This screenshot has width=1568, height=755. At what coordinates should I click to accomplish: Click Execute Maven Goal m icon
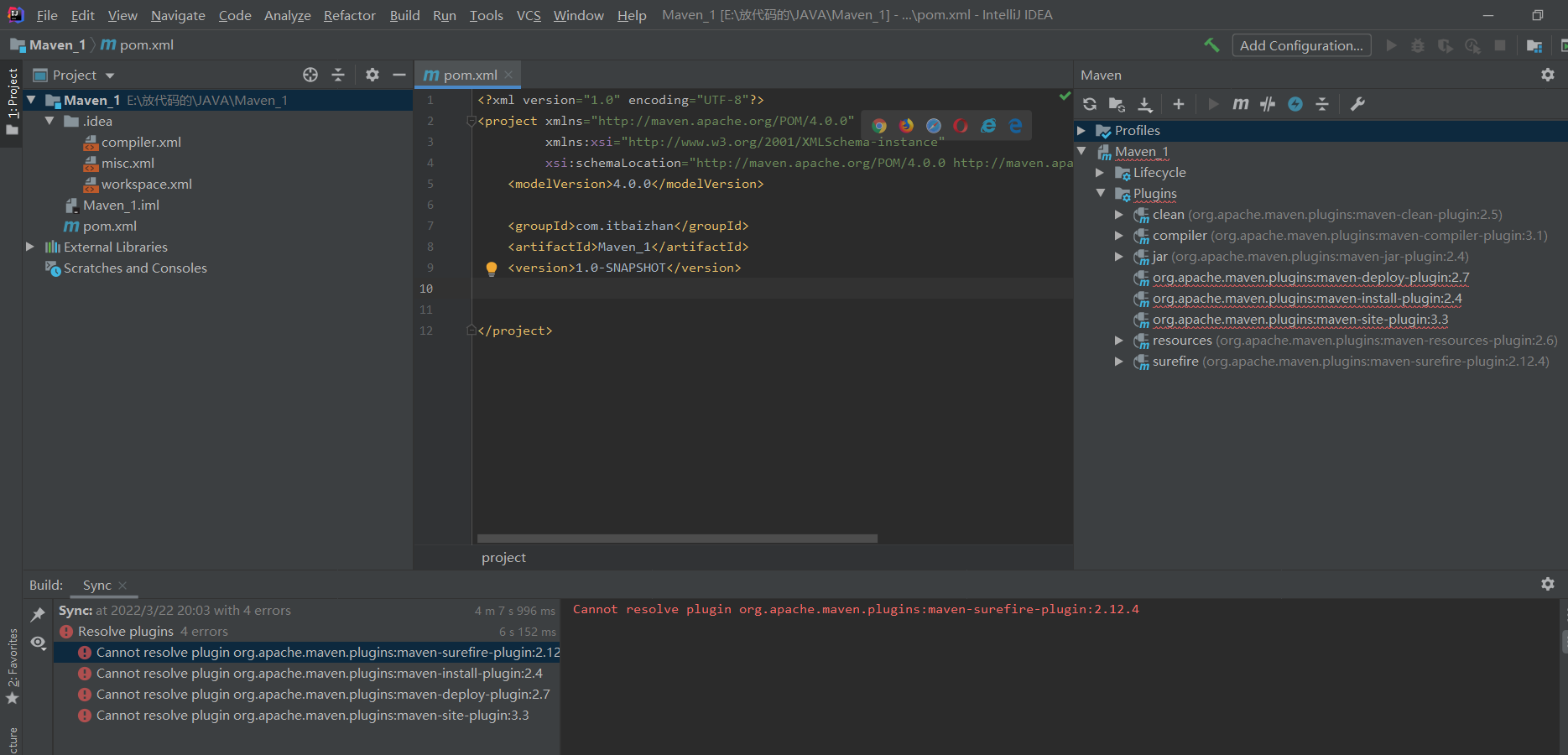(1241, 104)
